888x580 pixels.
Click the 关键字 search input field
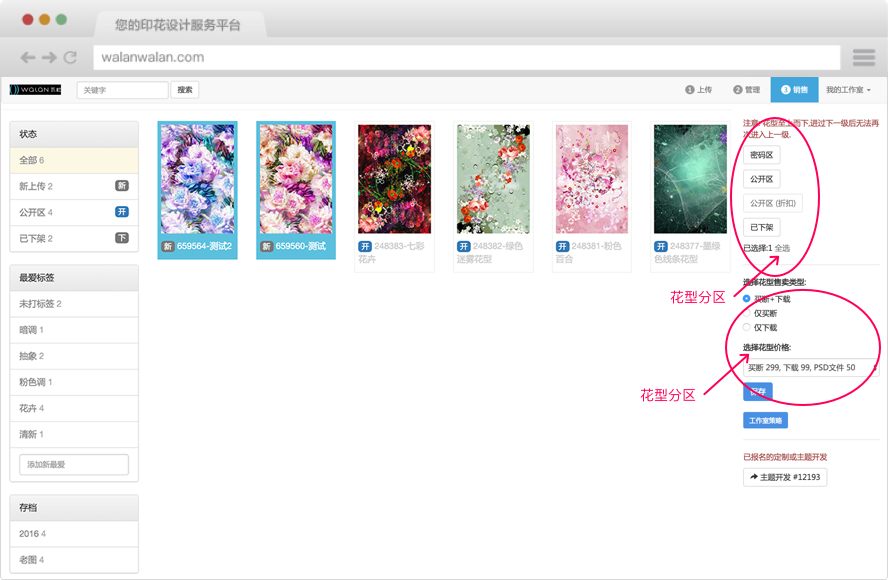[123, 89]
